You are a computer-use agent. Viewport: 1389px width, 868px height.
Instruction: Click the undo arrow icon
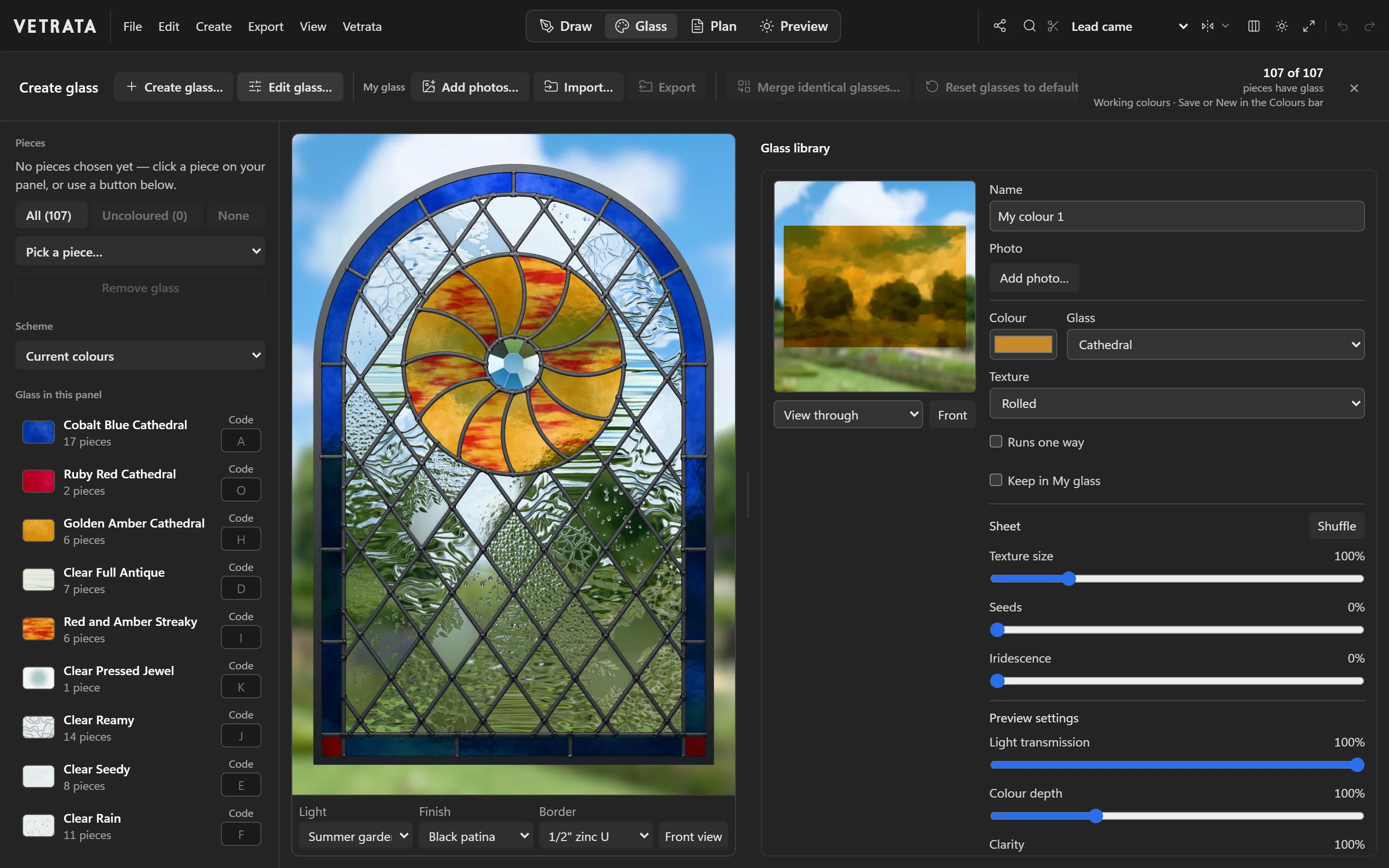[1343, 26]
